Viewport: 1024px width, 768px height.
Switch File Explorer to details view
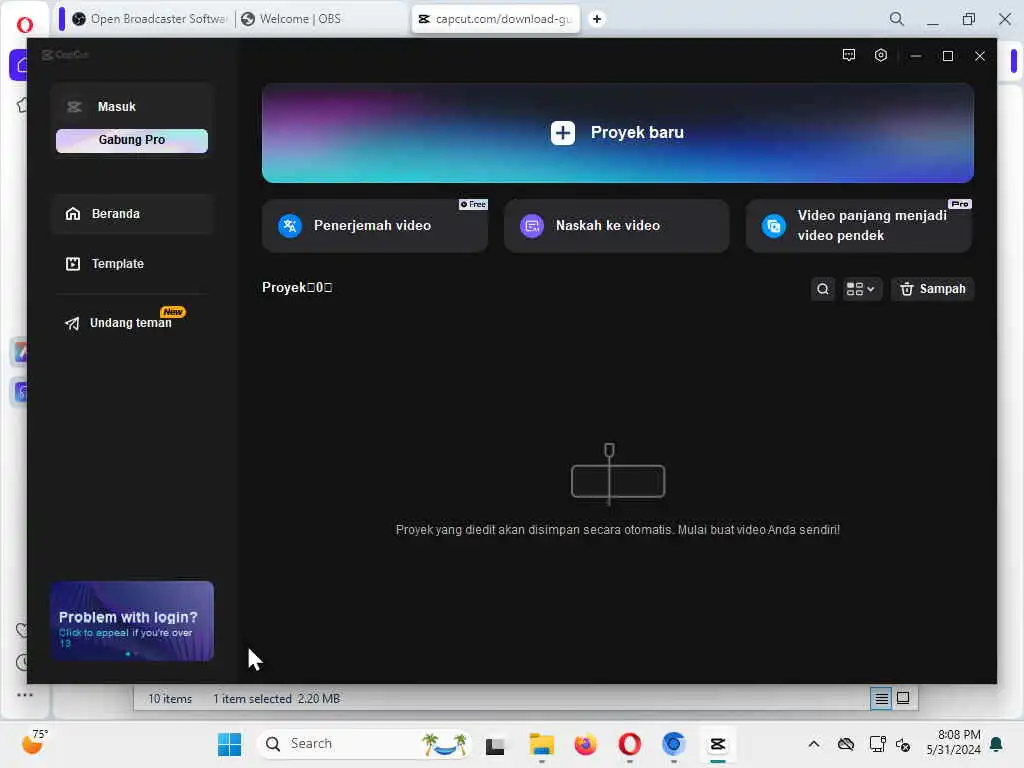point(881,699)
